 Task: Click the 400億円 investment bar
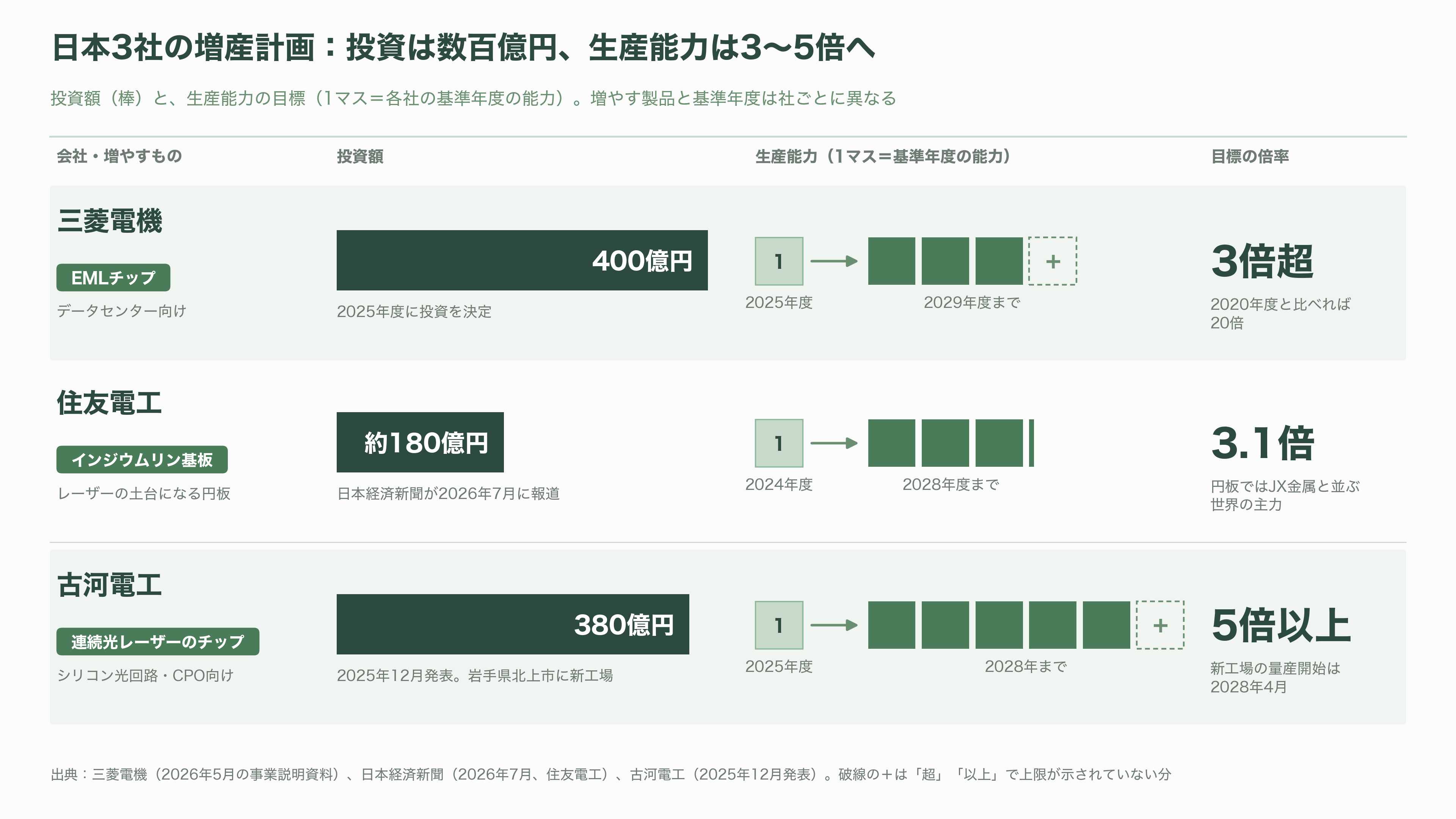522,260
